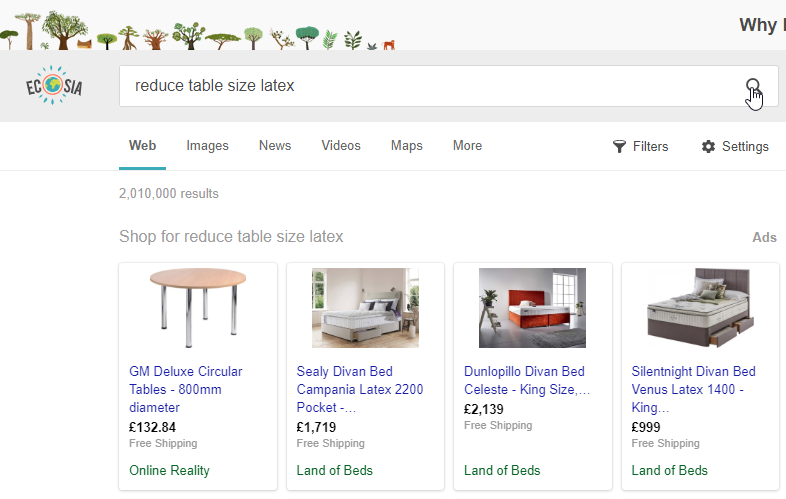Open the News tab
The width and height of the screenshot is (786, 499).
coord(275,145)
